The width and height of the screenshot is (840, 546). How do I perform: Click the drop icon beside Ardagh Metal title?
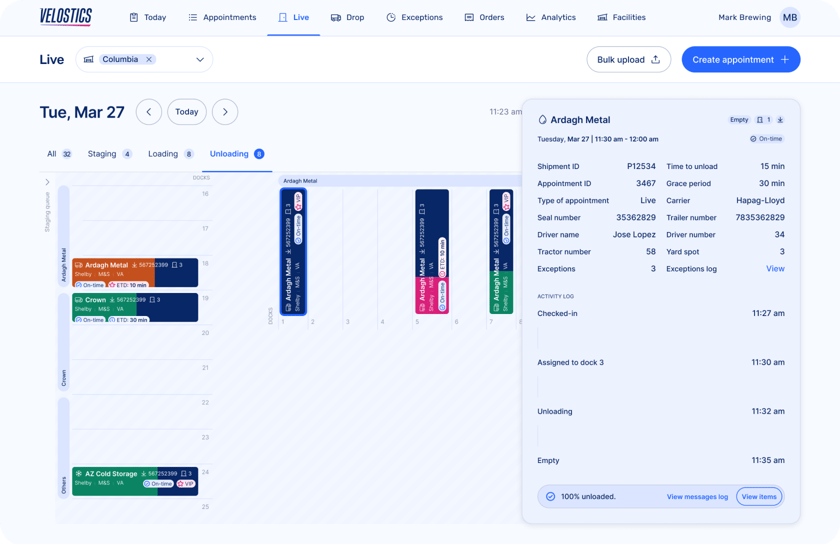542,119
